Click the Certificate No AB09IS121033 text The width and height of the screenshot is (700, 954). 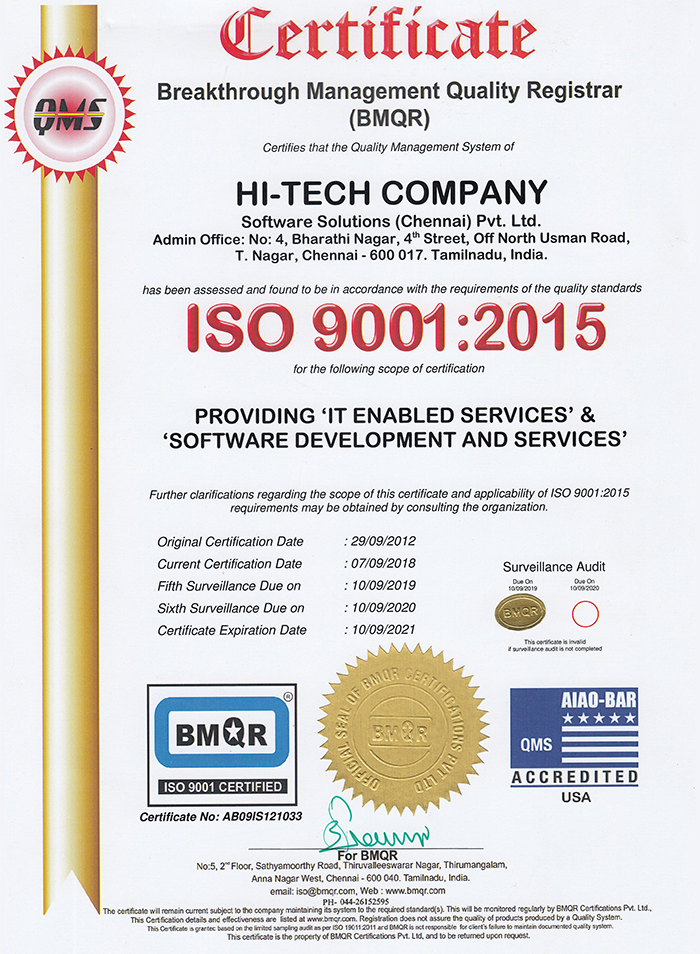[223, 817]
